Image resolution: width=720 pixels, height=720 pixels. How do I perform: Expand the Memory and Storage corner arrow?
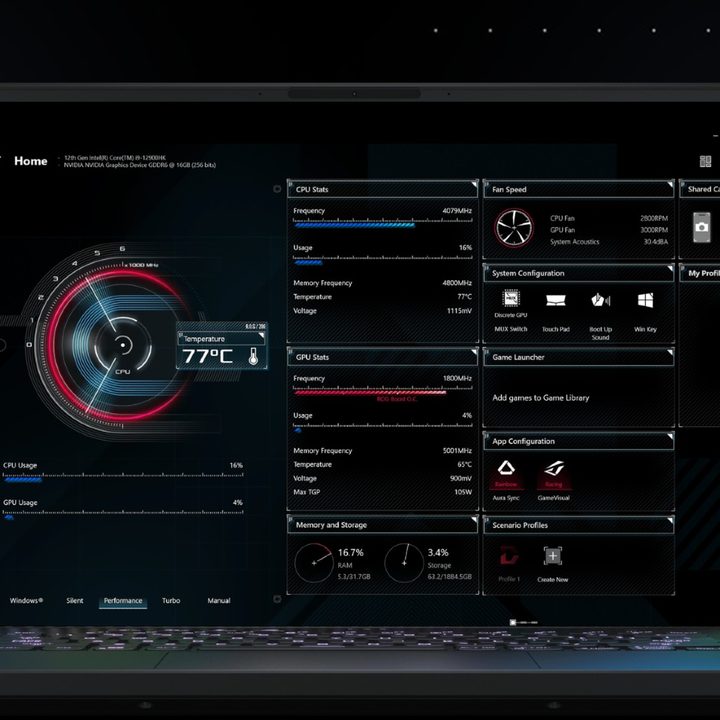474,520
